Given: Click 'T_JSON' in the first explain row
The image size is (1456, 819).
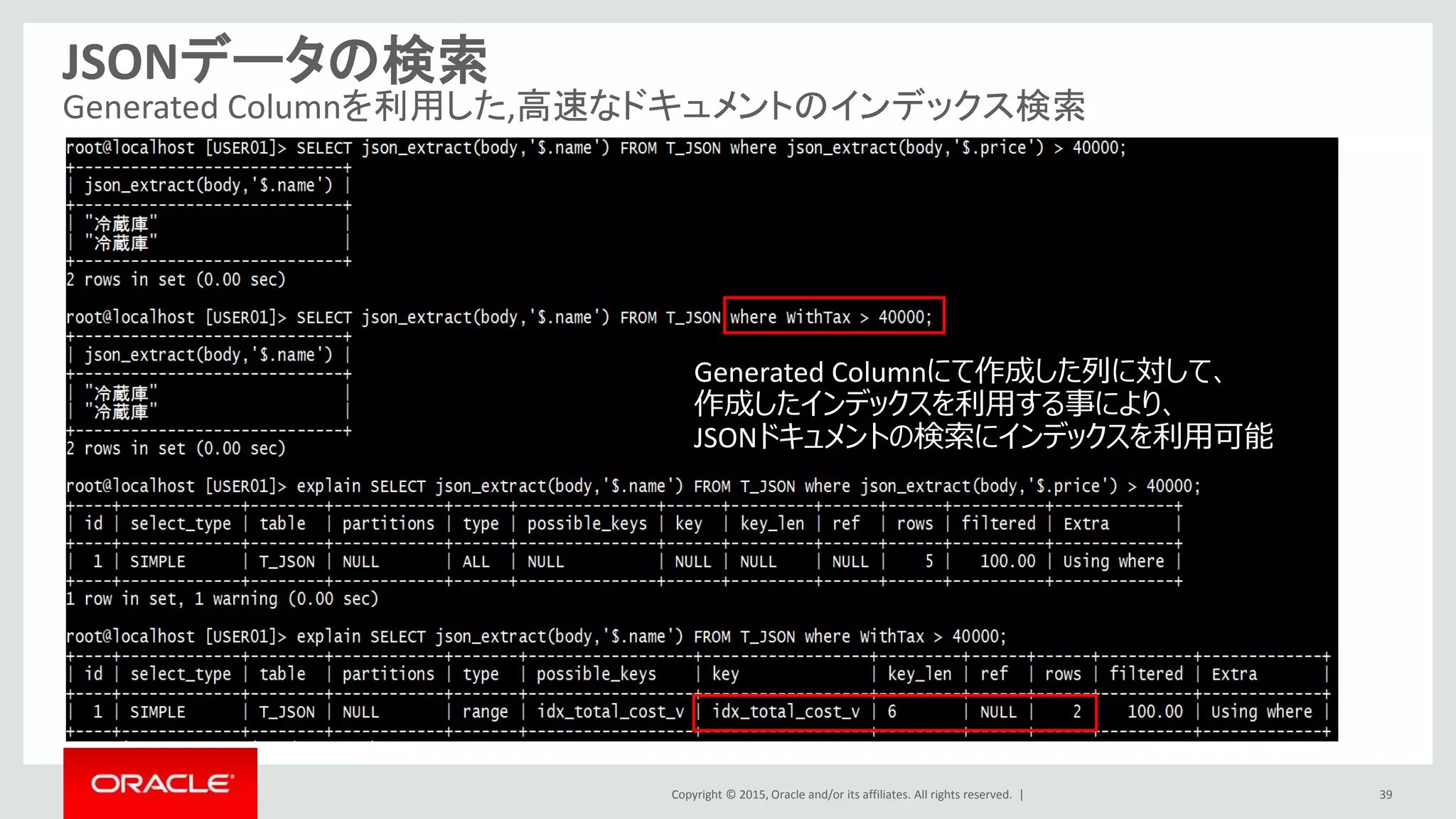Looking at the screenshot, I should click(287, 562).
